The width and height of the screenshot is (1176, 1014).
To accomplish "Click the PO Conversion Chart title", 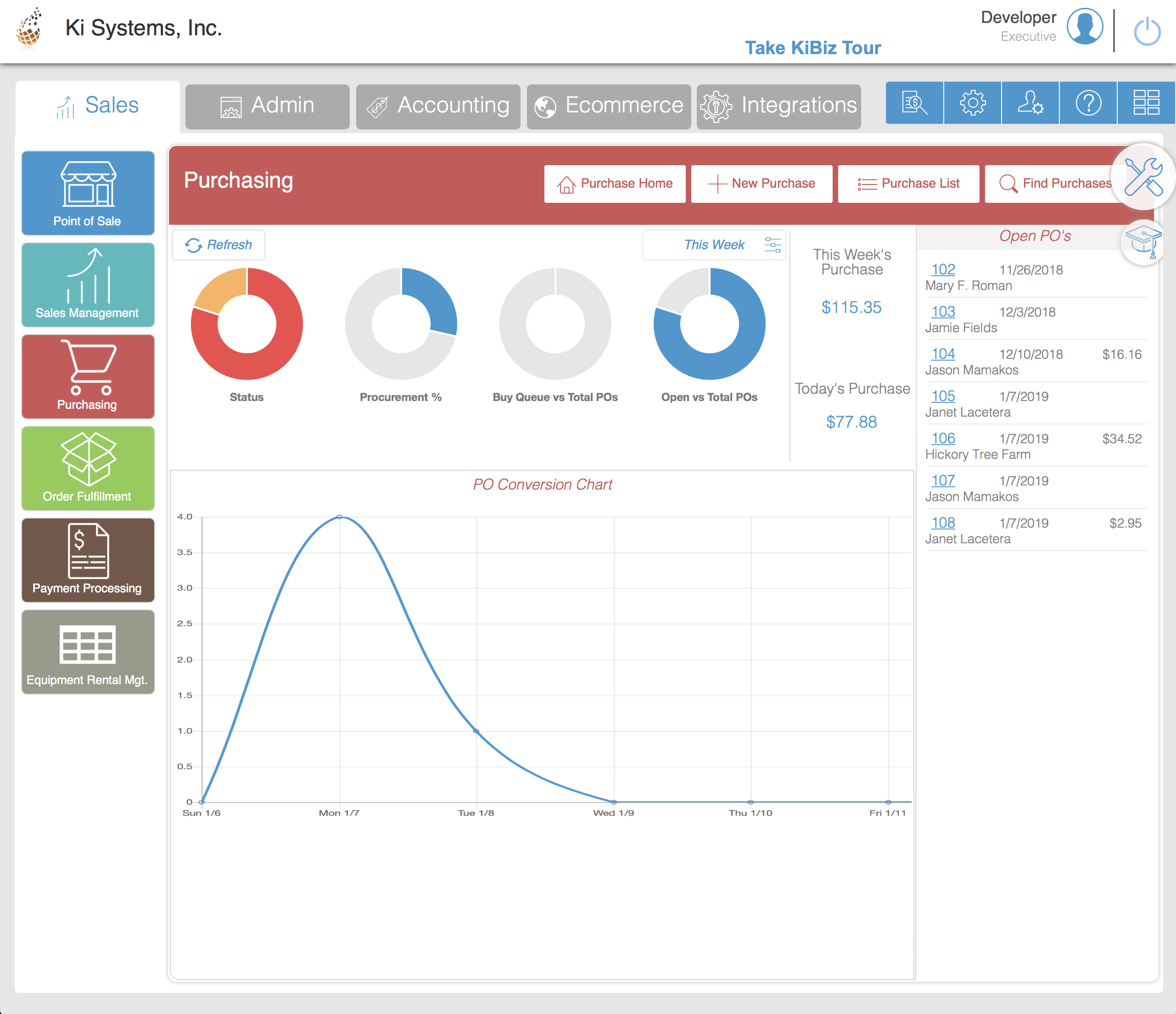I will [x=543, y=485].
